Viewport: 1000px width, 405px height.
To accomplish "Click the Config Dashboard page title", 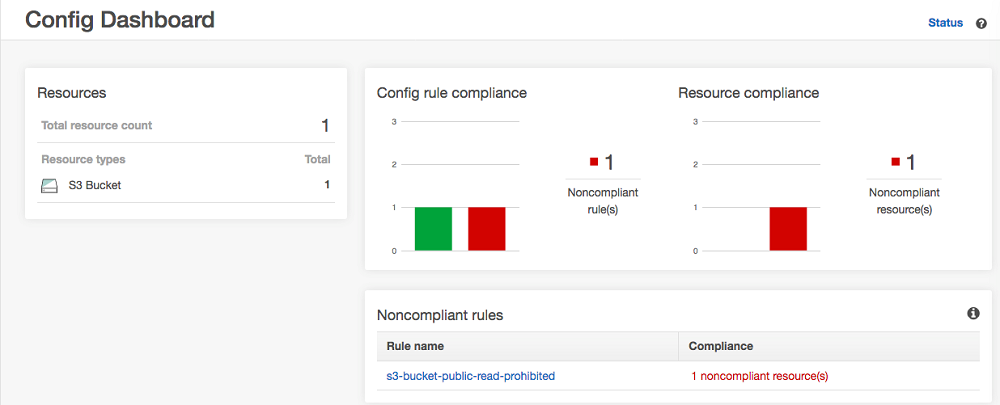I will 119,20.
